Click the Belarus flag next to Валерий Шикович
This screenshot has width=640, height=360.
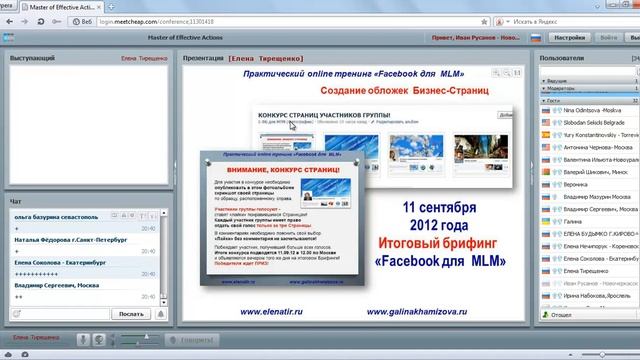[x=546, y=172]
